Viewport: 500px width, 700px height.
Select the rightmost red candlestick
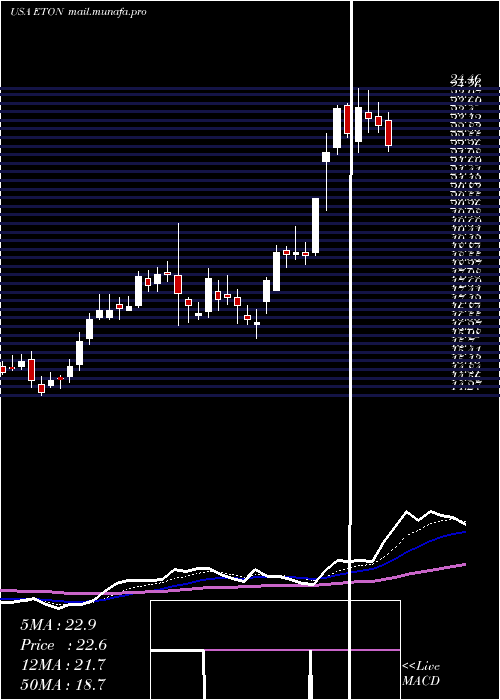[389, 132]
